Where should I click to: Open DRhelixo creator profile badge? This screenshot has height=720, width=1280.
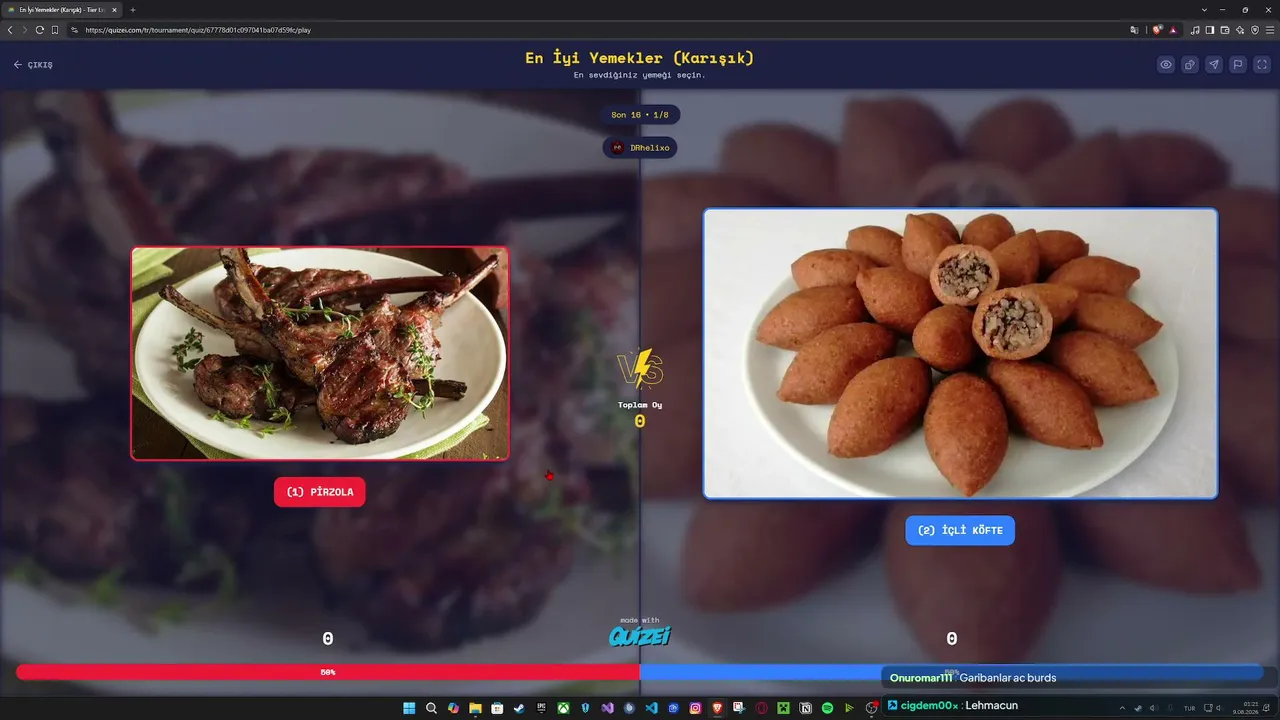[640, 148]
